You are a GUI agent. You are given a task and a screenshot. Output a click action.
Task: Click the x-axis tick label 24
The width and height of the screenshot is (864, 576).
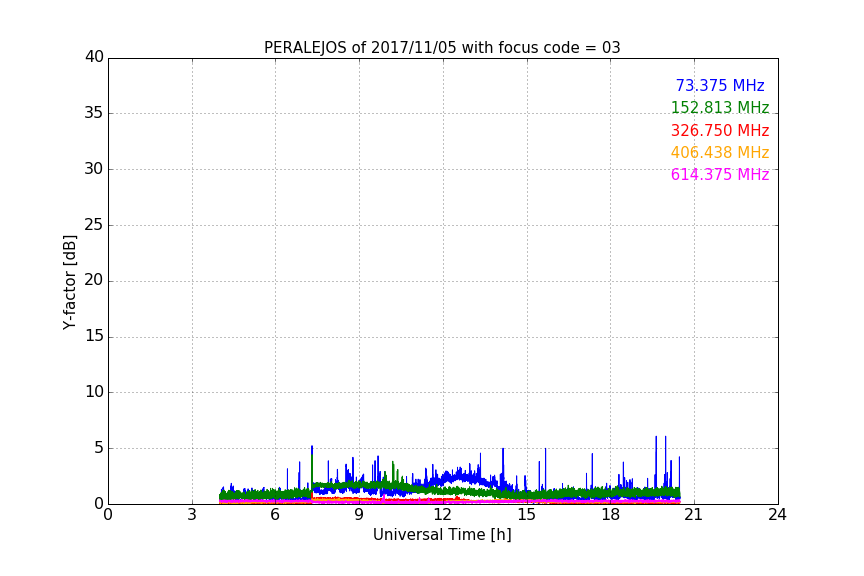pyautogui.click(x=777, y=515)
